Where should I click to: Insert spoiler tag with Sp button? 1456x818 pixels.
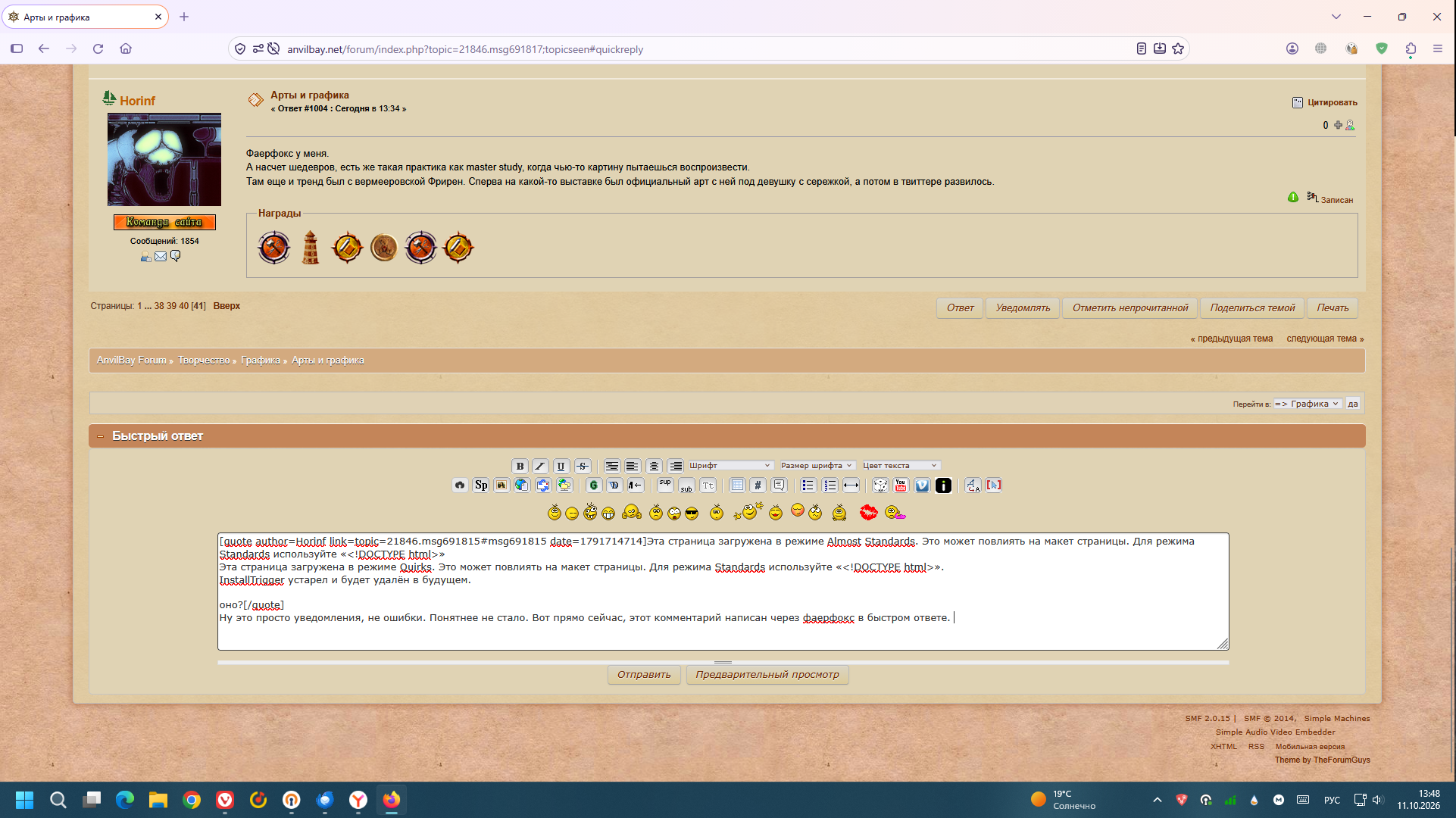481,485
